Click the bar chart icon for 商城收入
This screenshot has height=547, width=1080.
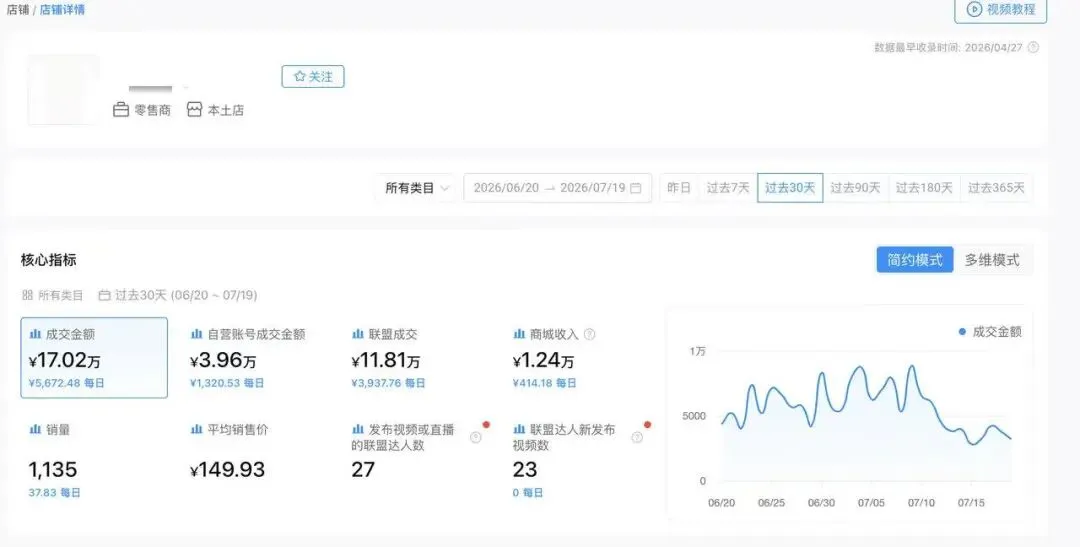coord(519,334)
